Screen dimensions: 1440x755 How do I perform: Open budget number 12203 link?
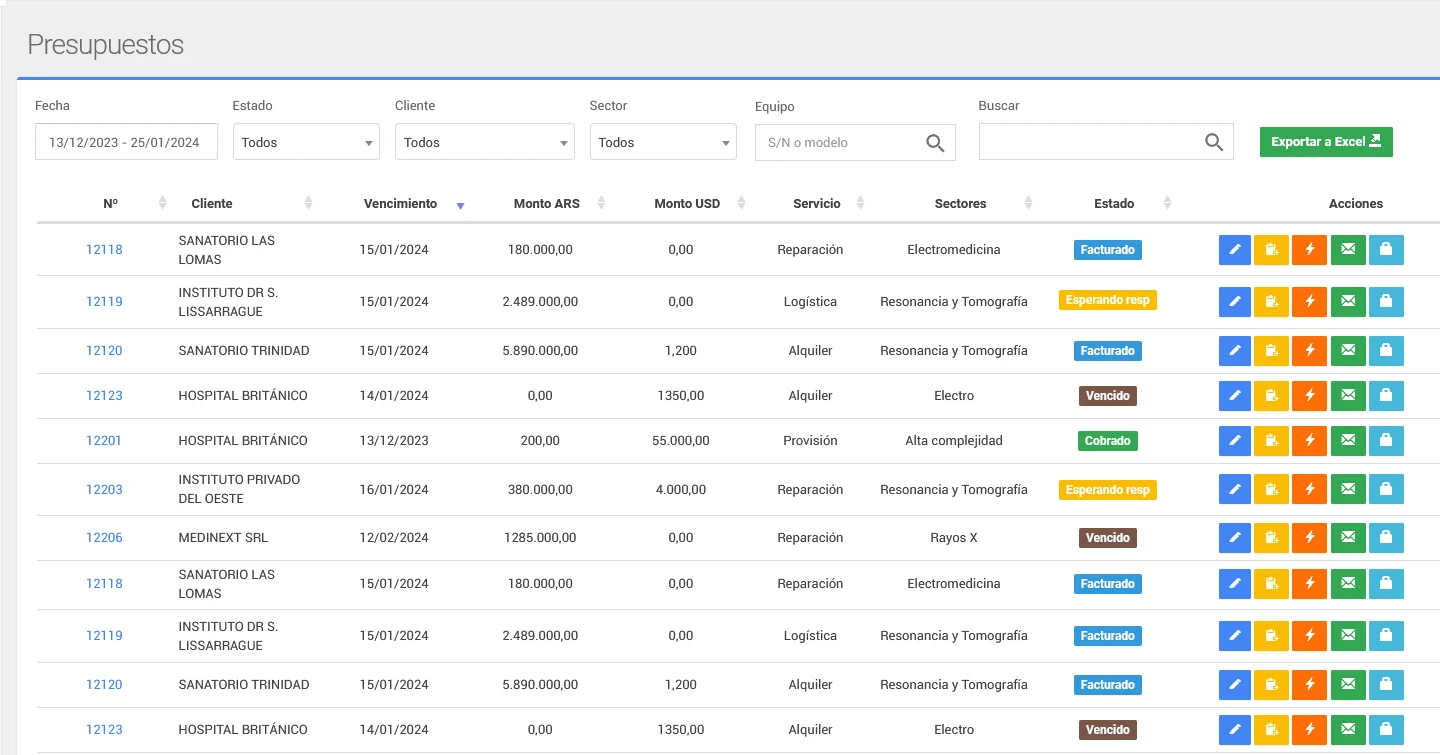click(x=104, y=489)
